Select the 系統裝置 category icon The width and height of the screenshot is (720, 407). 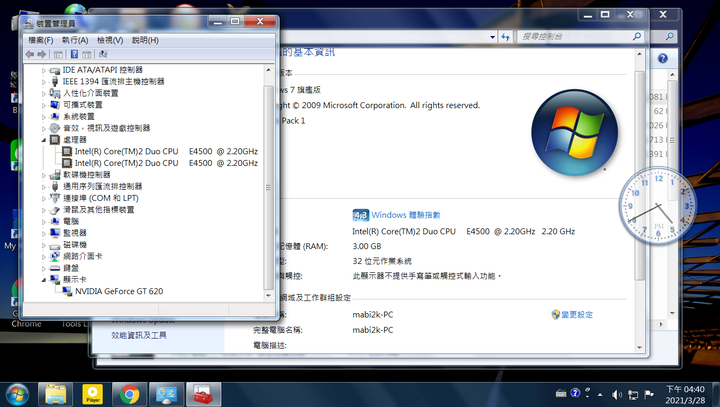(x=55, y=117)
